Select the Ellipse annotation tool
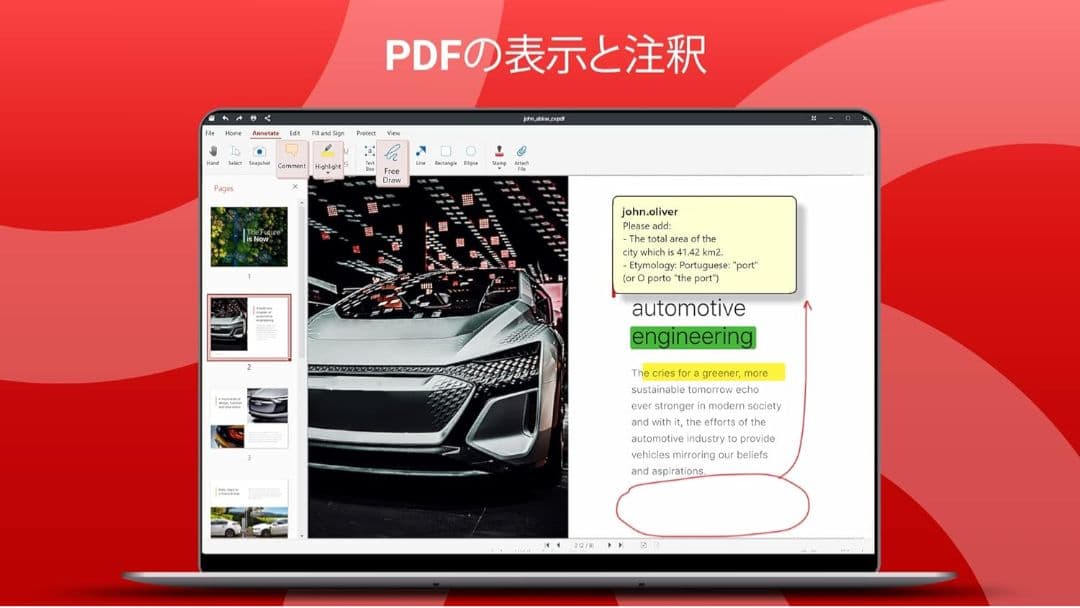Image resolution: width=1080 pixels, height=608 pixels. [470, 150]
